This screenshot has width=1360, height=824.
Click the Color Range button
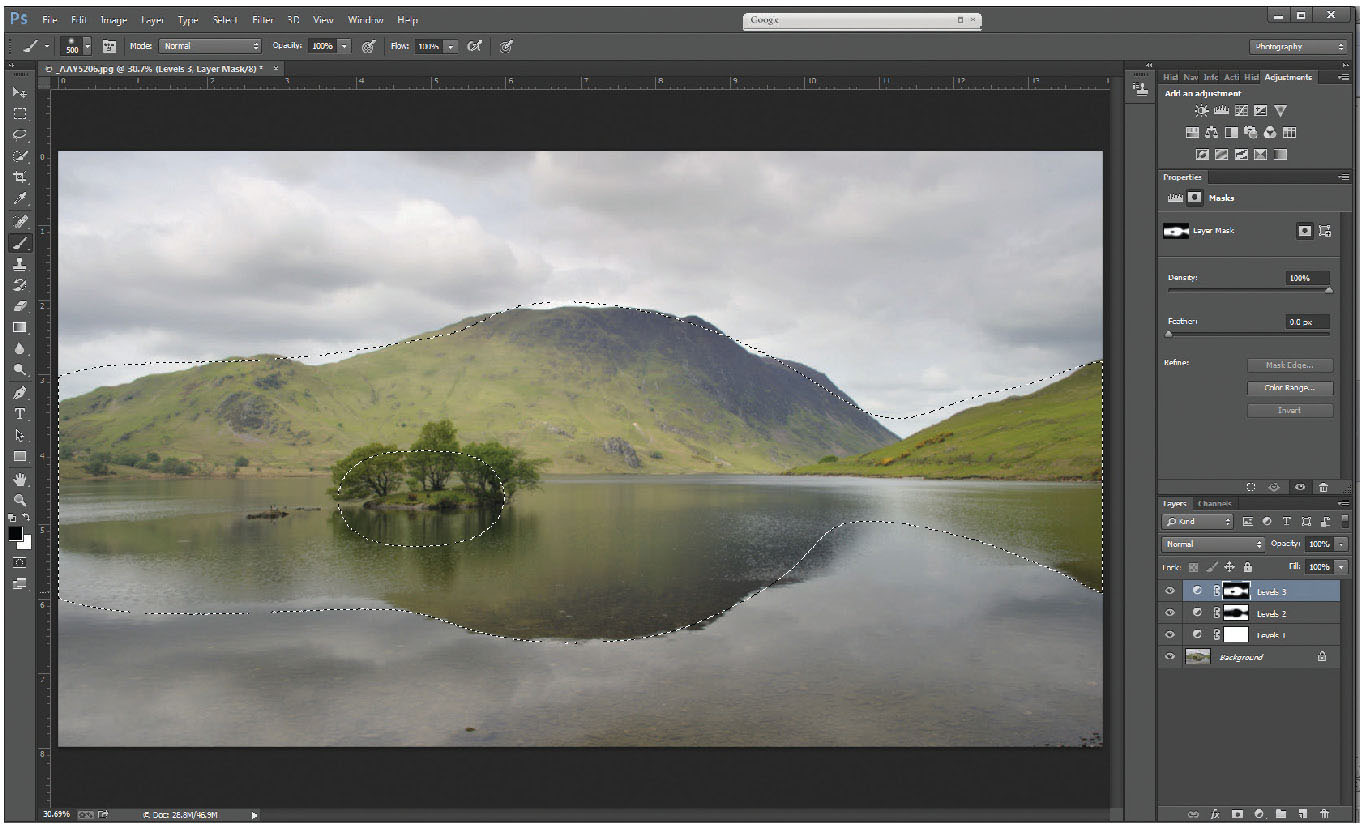tap(1290, 388)
